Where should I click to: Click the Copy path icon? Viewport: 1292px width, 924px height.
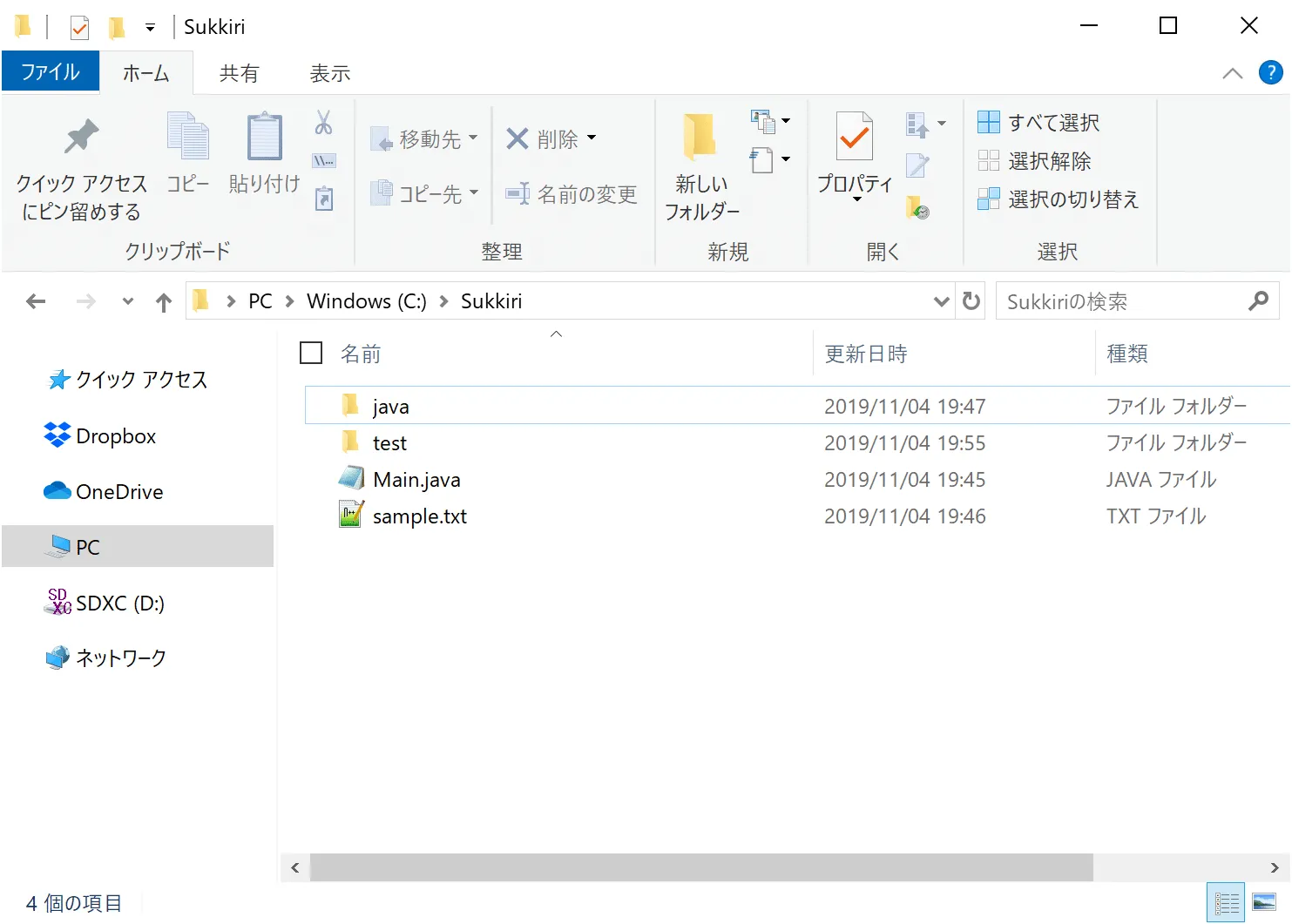[323, 160]
